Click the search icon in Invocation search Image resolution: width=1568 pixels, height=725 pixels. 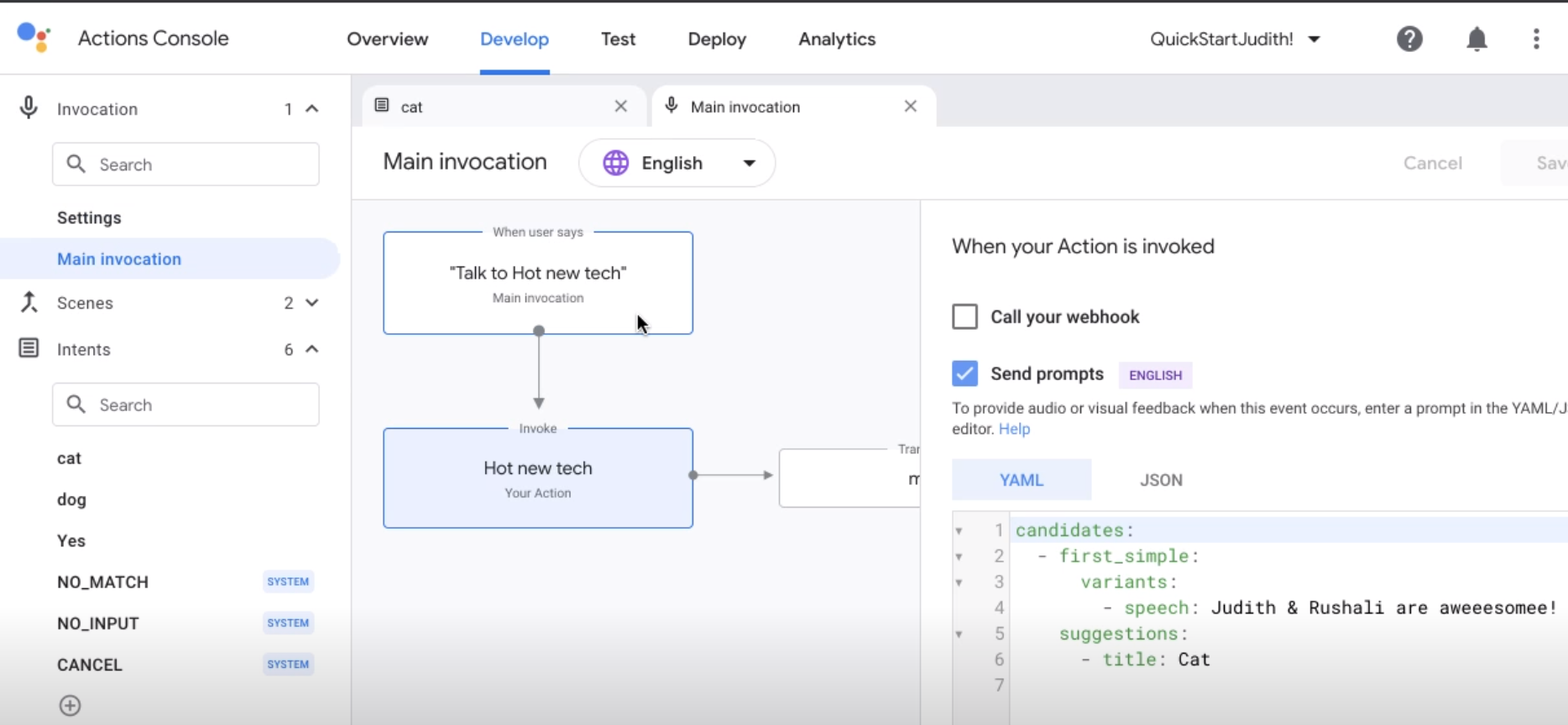click(76, 164)
